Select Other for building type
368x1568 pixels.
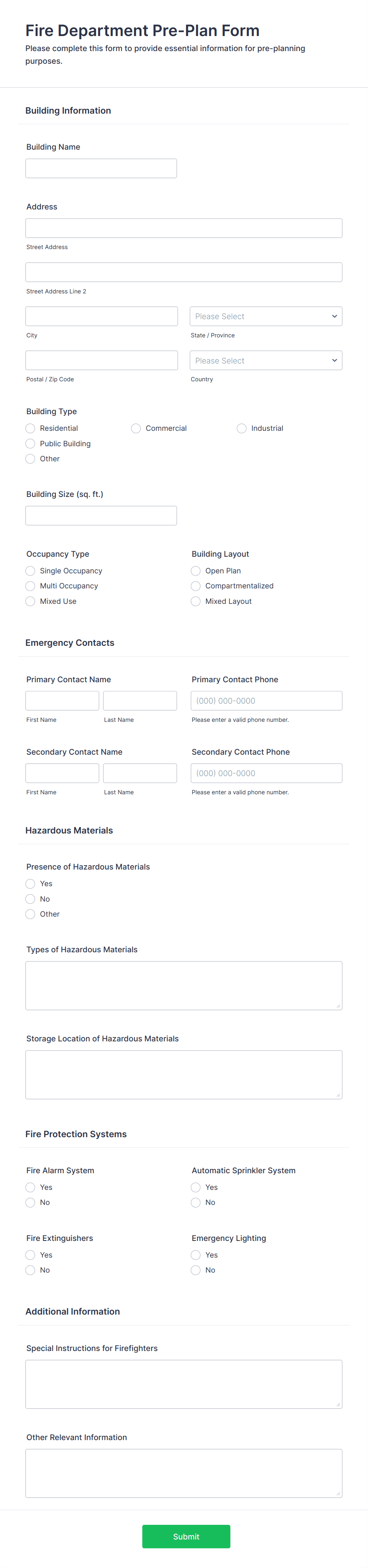pos(30,459)
